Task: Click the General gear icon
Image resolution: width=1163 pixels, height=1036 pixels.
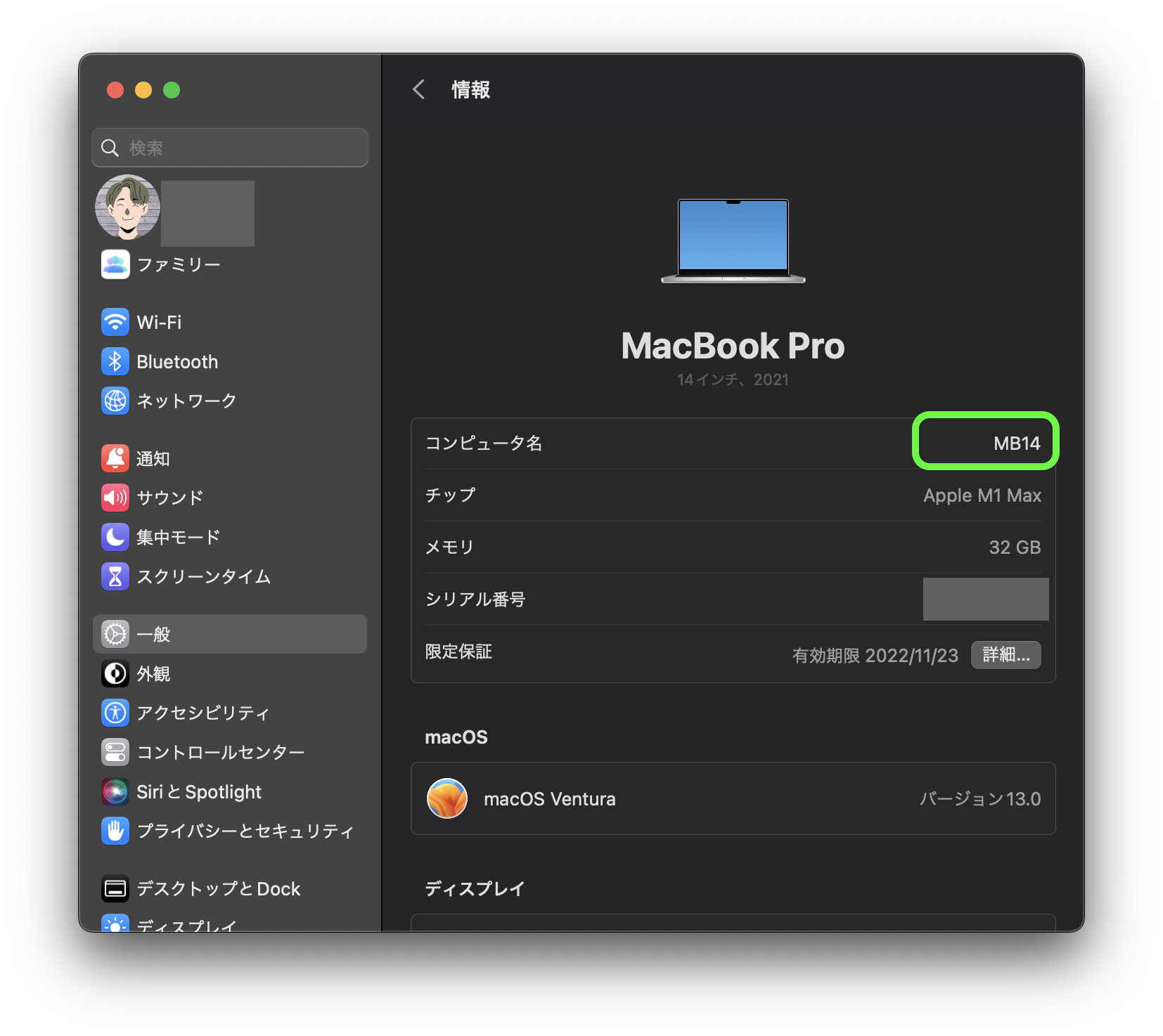Action: tap(115, 634)
